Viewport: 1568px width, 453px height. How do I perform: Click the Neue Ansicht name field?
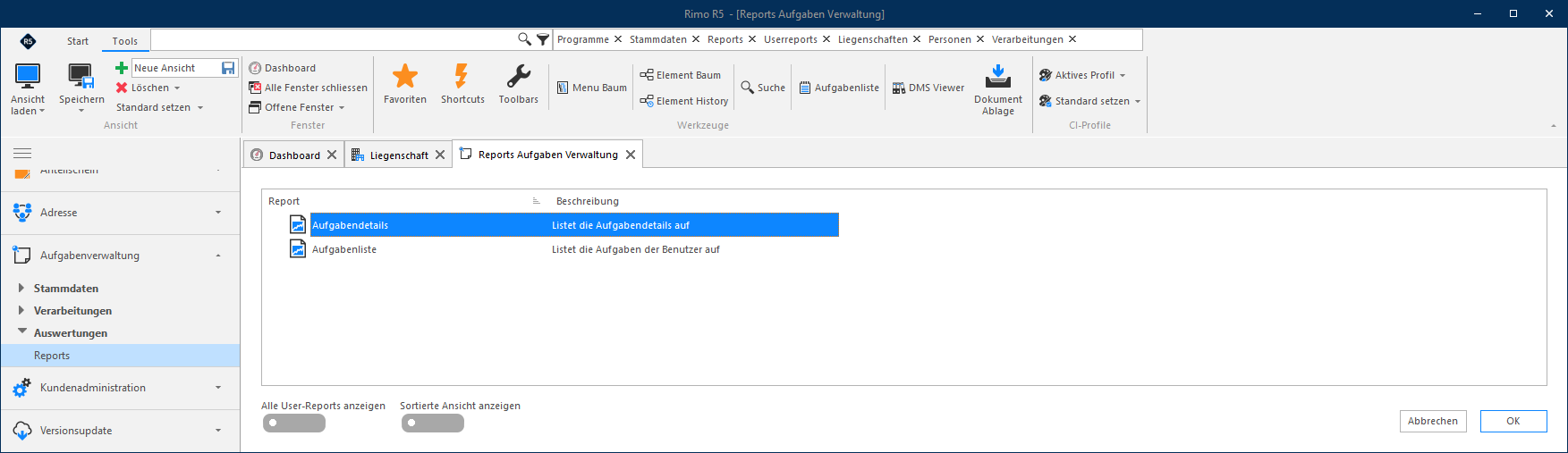pyautogui.click(x=175, y=68)
